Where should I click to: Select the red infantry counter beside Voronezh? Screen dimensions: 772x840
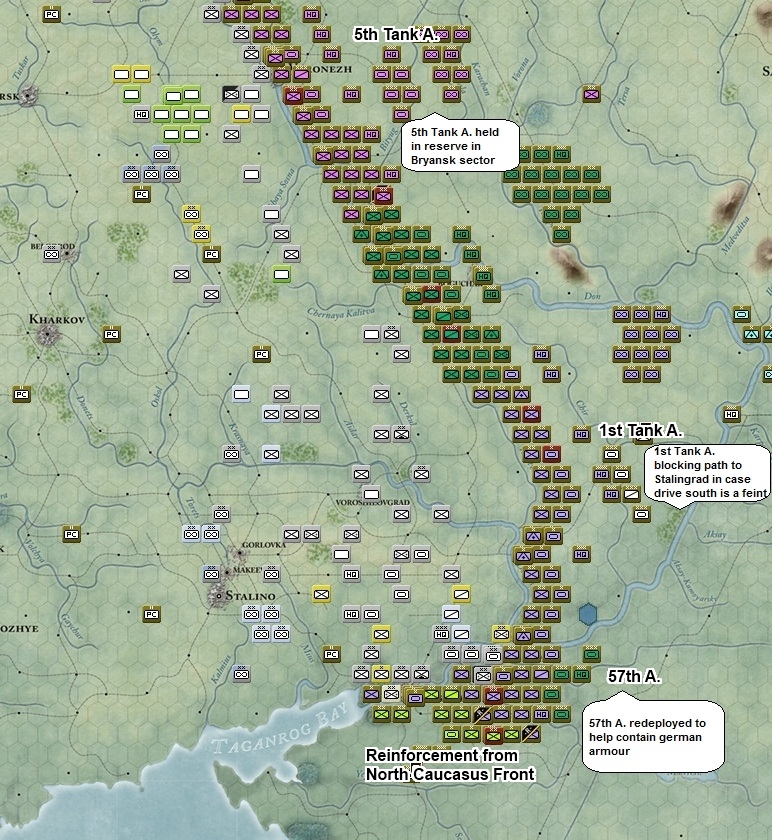[293, 96]
